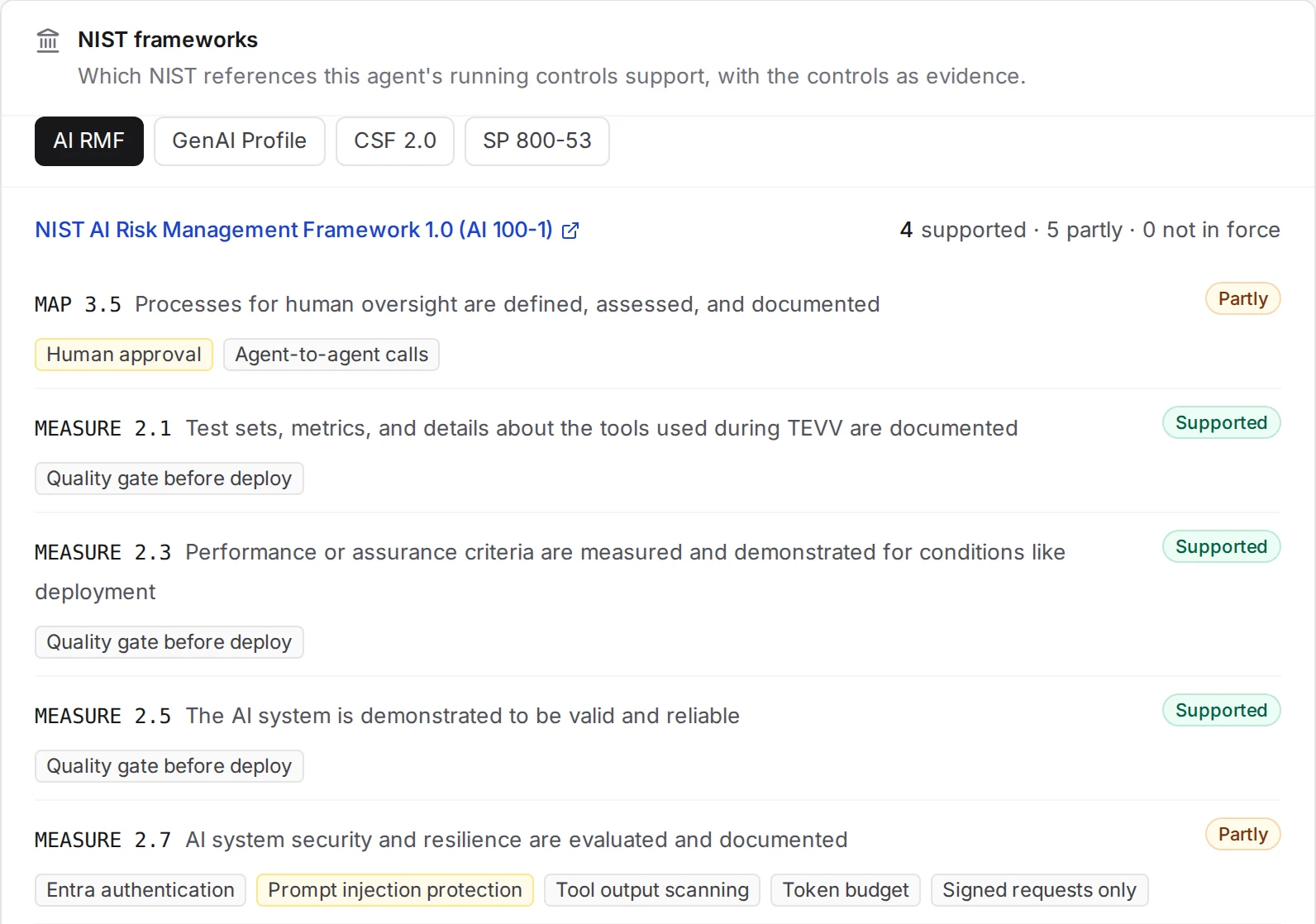This screenshot has height=924, width=1316.
Task: Click the Human approval control chip
Action: click(x=124, y=355)
